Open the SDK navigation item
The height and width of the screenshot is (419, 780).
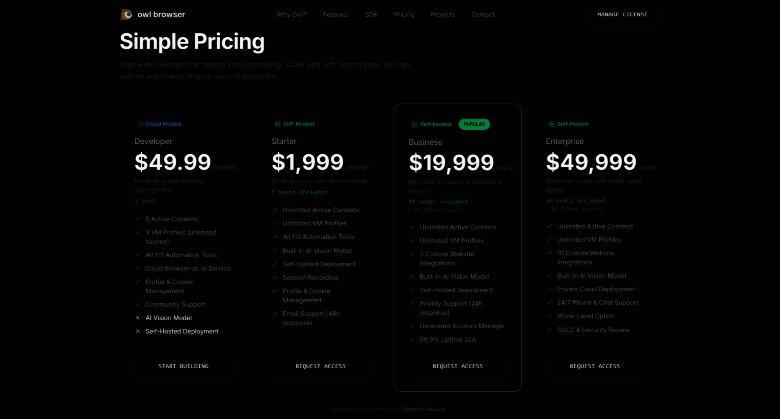(x=371, y=15)
